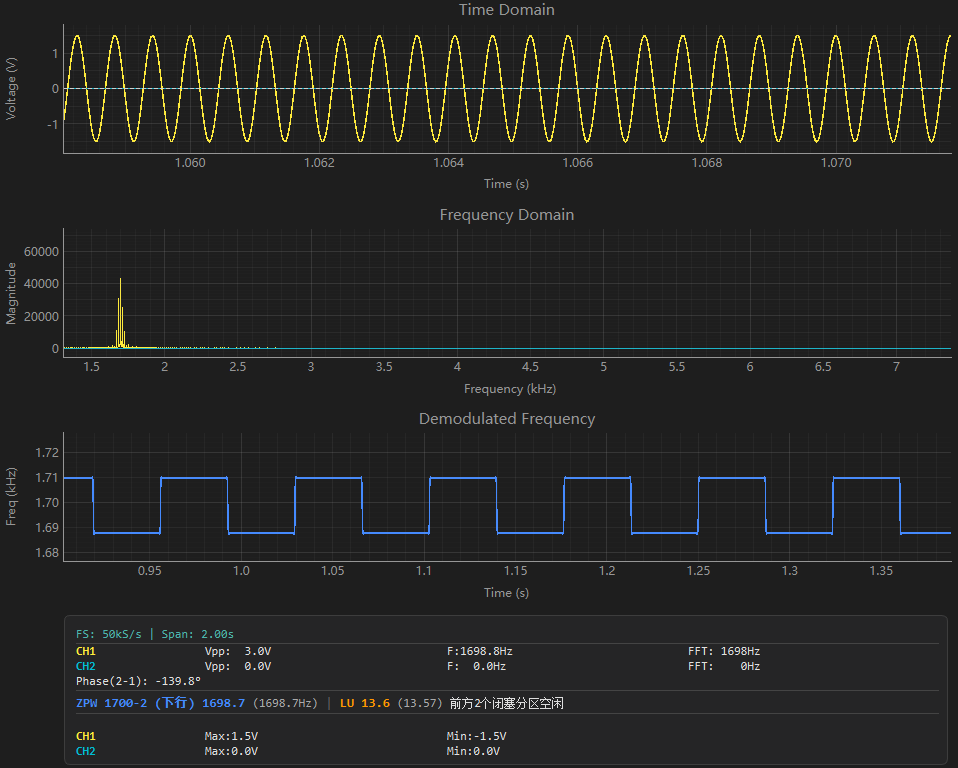
Task: Select the 1.064 tick on time axis
Action: pyautogui.click(x=448, y=163)
